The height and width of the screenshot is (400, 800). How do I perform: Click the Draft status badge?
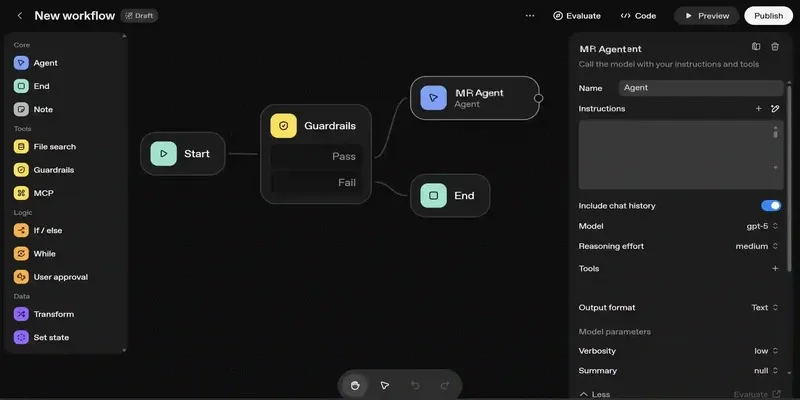[139, 16]
